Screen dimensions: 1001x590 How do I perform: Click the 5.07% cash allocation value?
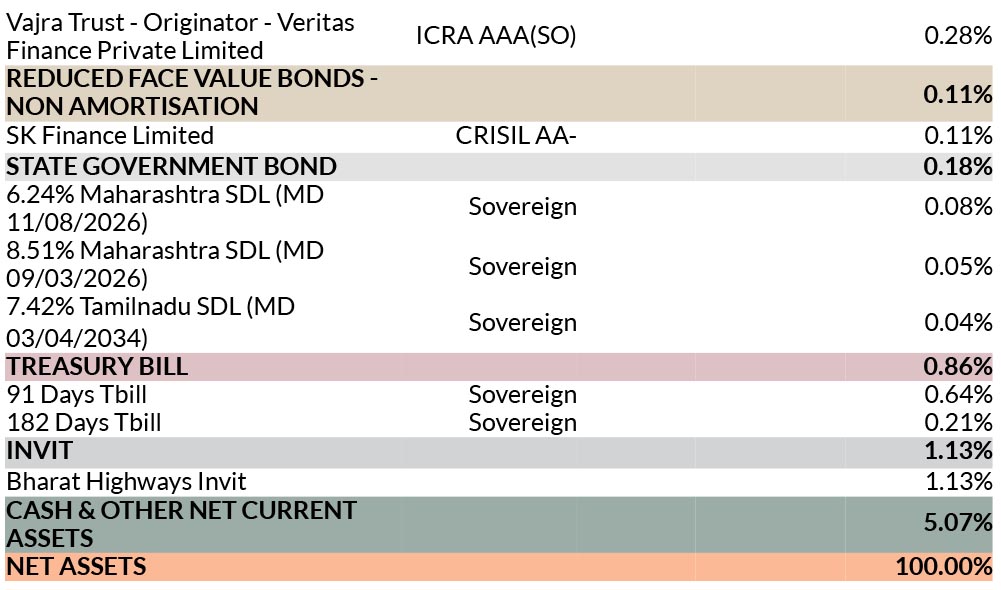[958, 523]
